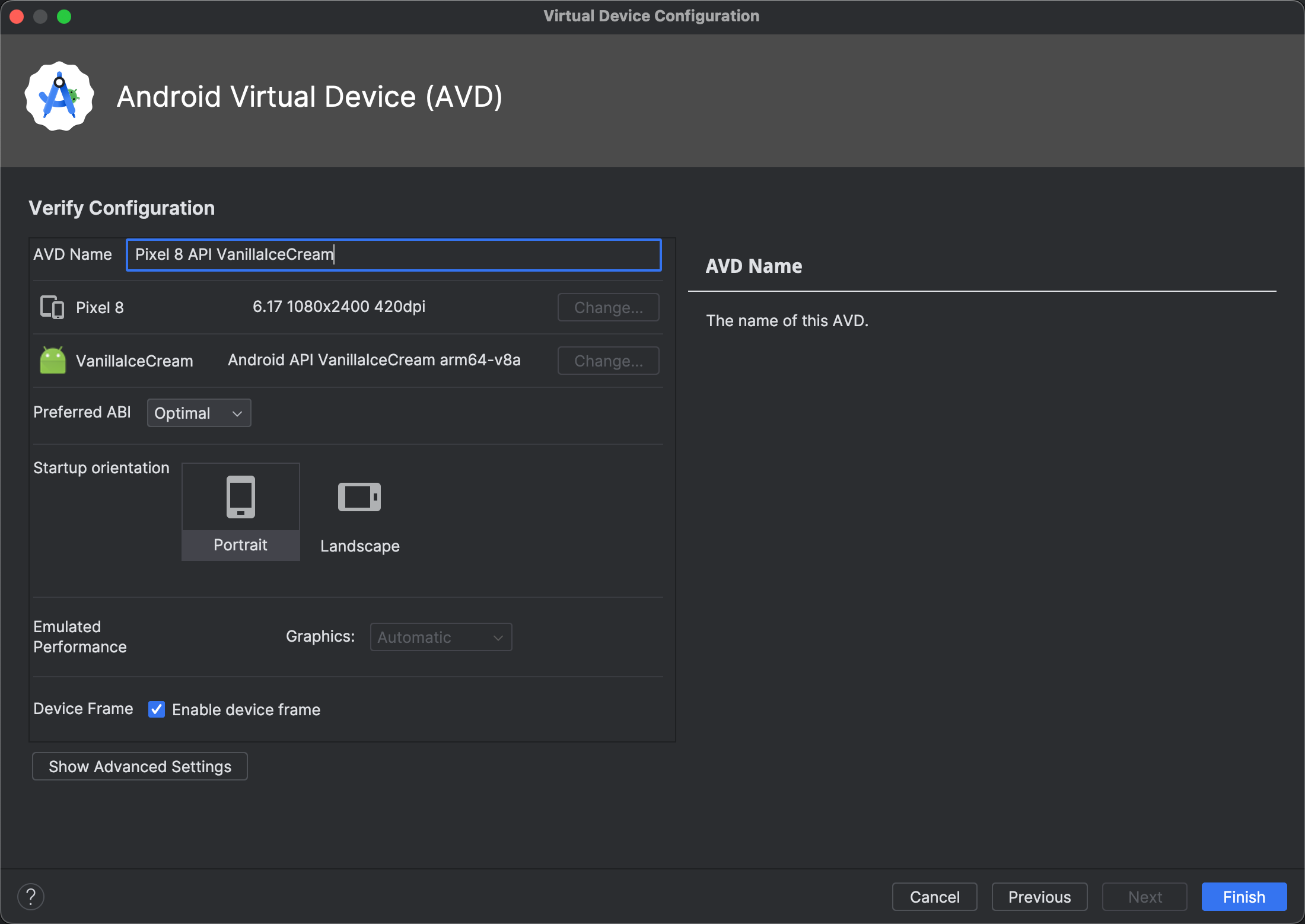Focus the AVD Name text field
The height and width of the screenshot is (924, 1305).
coord(394,255)
